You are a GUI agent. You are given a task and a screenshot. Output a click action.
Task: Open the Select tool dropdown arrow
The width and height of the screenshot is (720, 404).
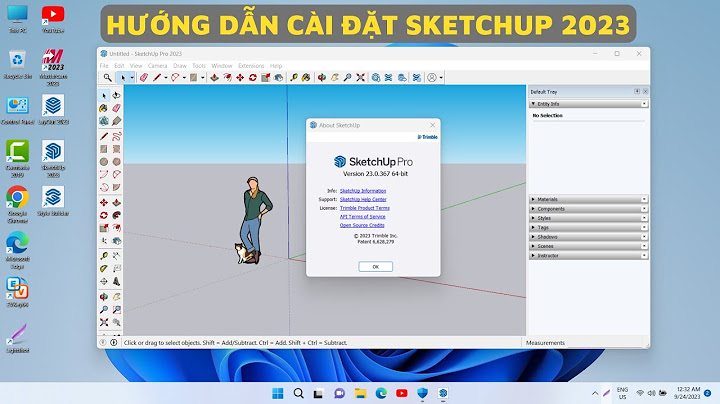[x=132, y=78]
